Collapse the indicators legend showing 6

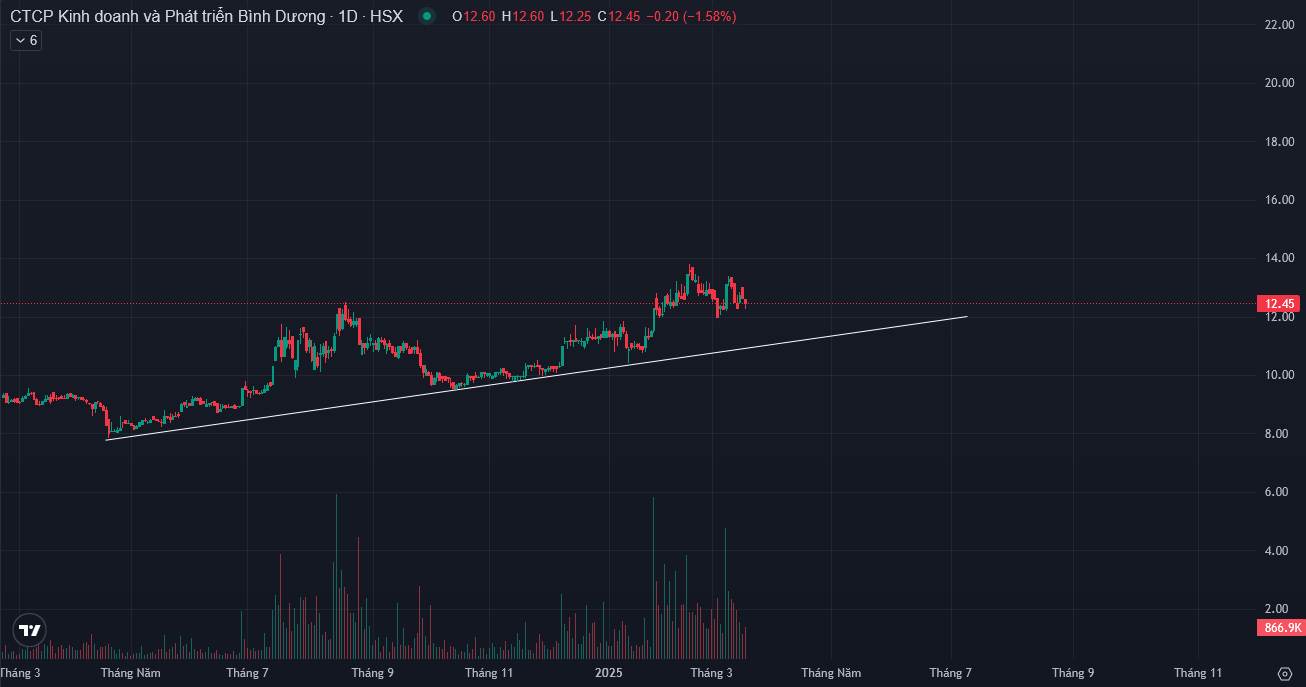[26, 41]
